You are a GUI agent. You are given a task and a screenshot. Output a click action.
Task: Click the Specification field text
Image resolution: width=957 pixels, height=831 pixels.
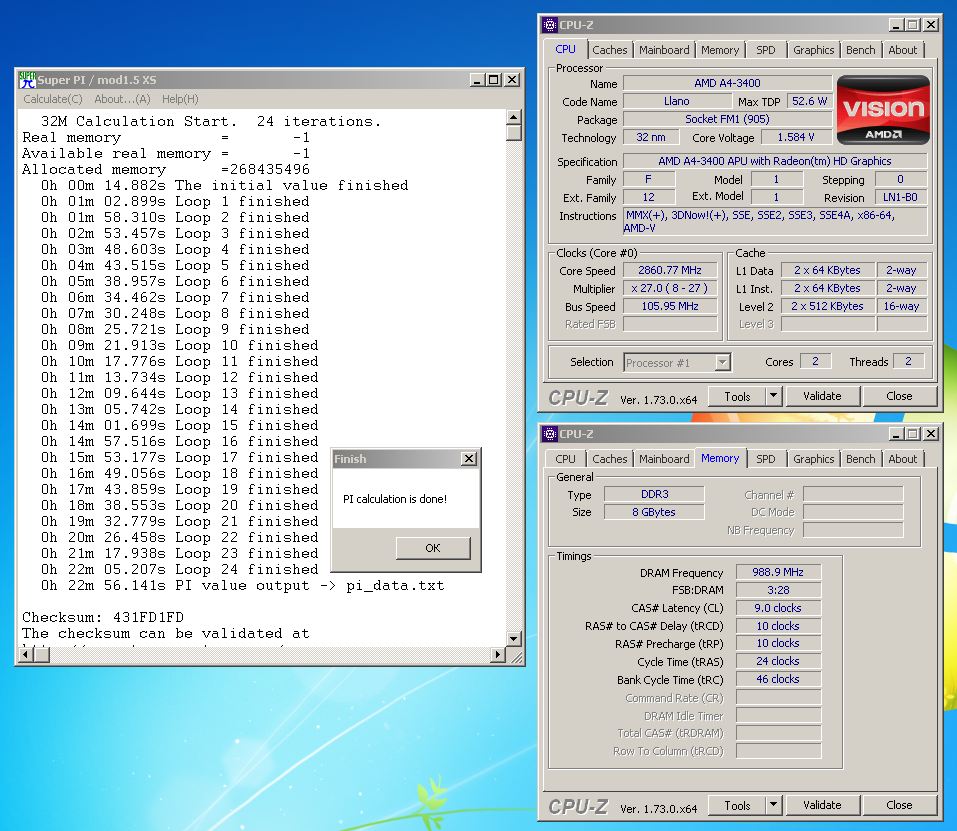pyautogui.click(x=775, y=161)
